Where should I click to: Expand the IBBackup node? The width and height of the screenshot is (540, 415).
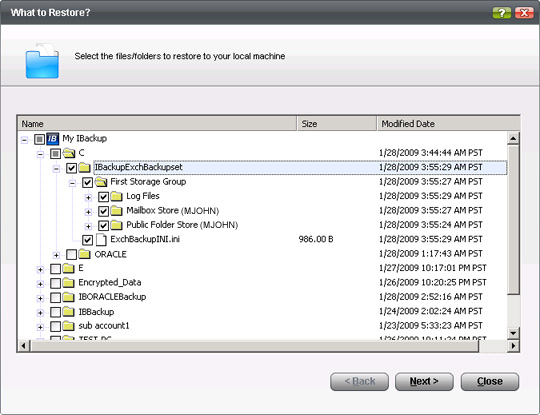[x=40, y=313]
